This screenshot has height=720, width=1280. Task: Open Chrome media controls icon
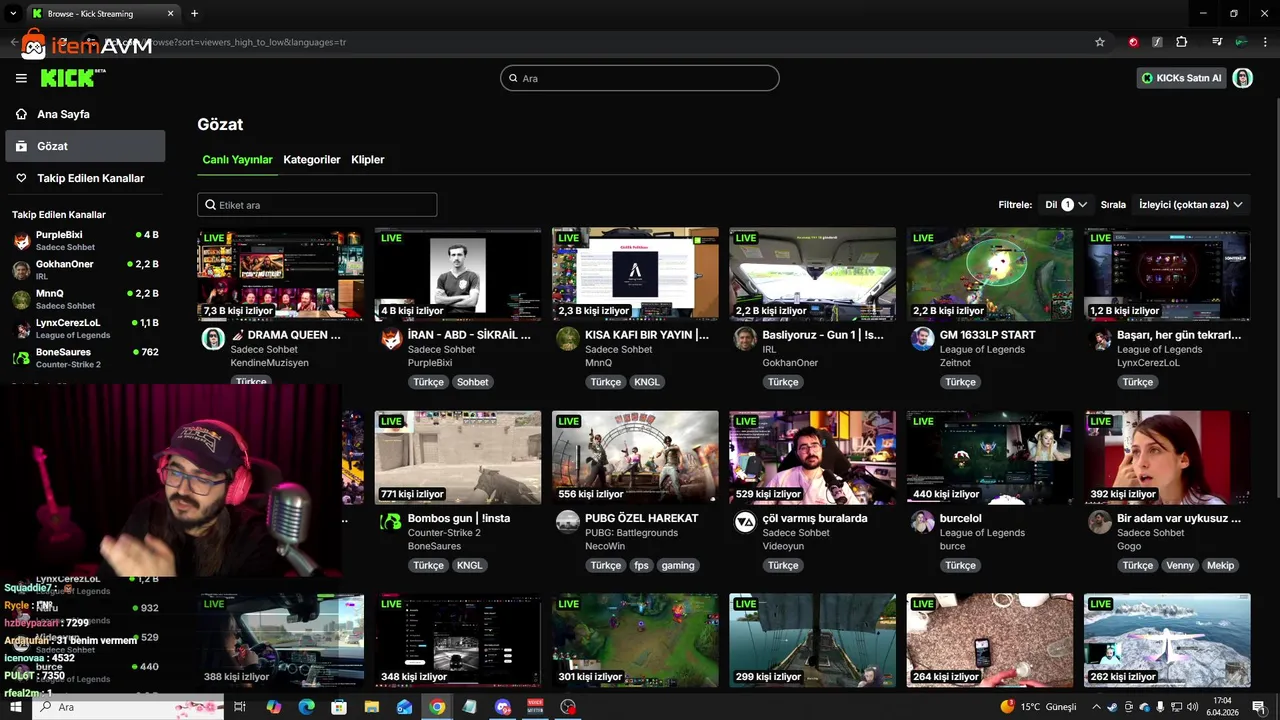tap(1217, 42)
